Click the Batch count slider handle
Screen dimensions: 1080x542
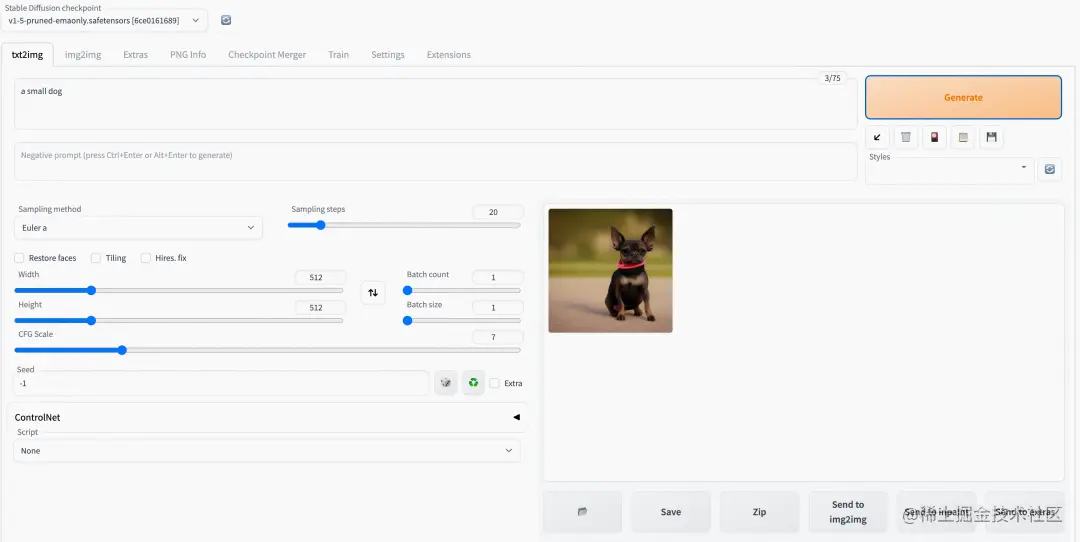tap(407, 290)
